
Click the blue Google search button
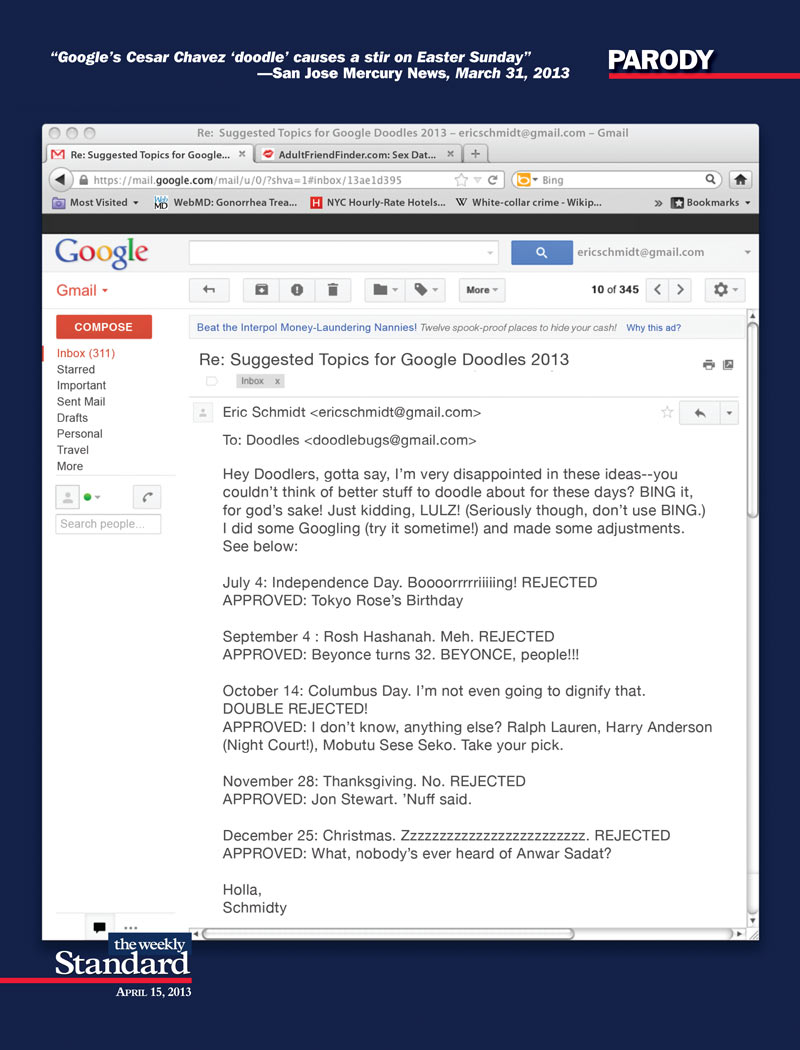point(541,253)
